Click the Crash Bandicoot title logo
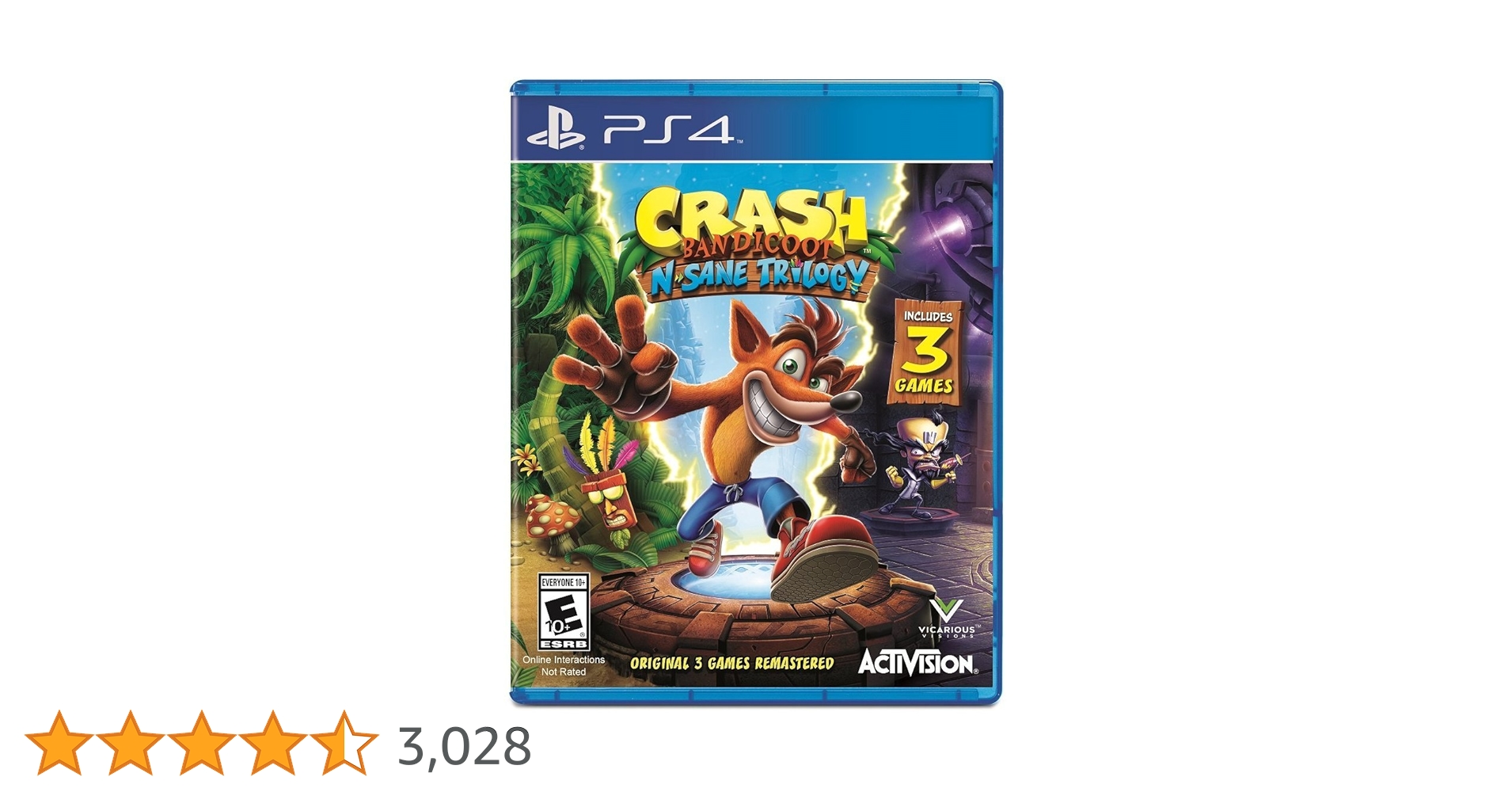Viewport: 1512px width, 792px height. point(750,222)
